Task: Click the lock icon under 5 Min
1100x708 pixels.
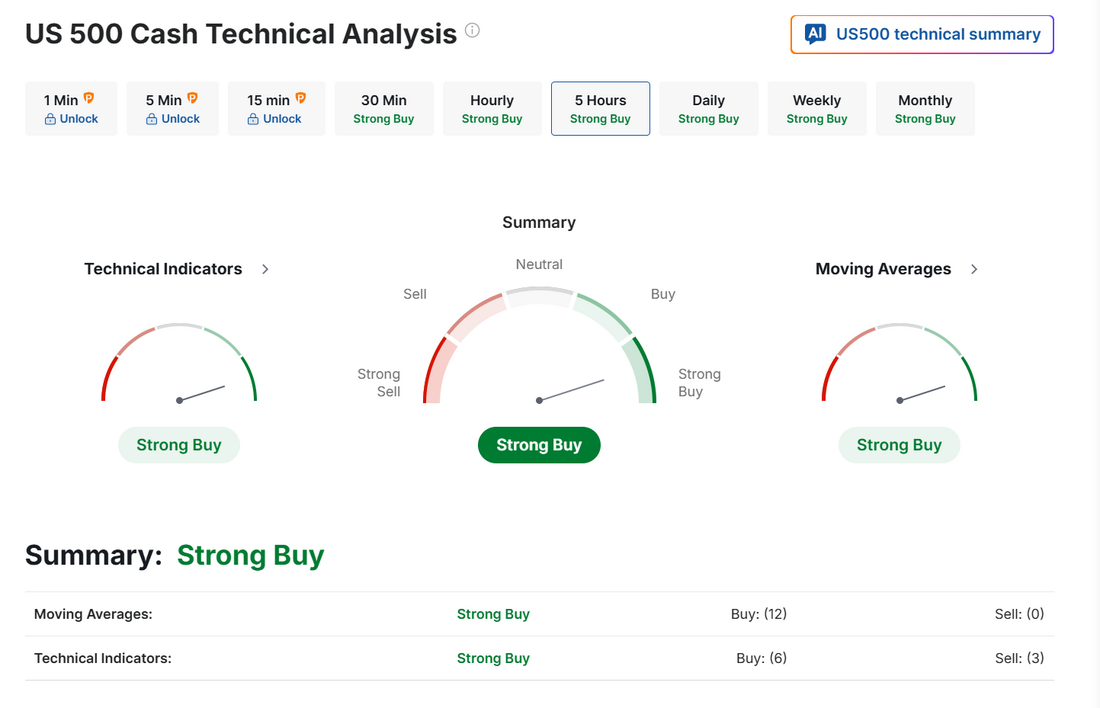Action: pos(152,119)
